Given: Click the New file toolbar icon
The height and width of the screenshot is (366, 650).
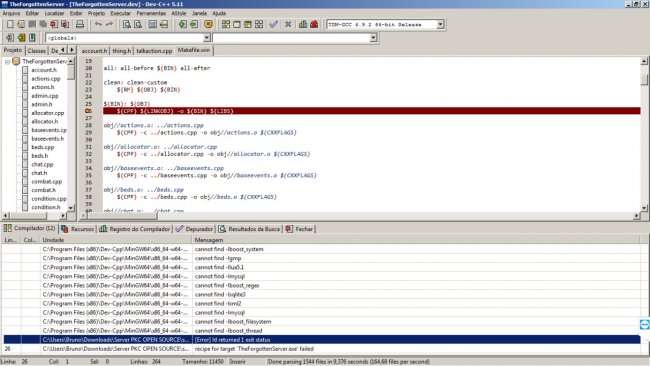Looking at the screenshot, I should pos(10,24).
